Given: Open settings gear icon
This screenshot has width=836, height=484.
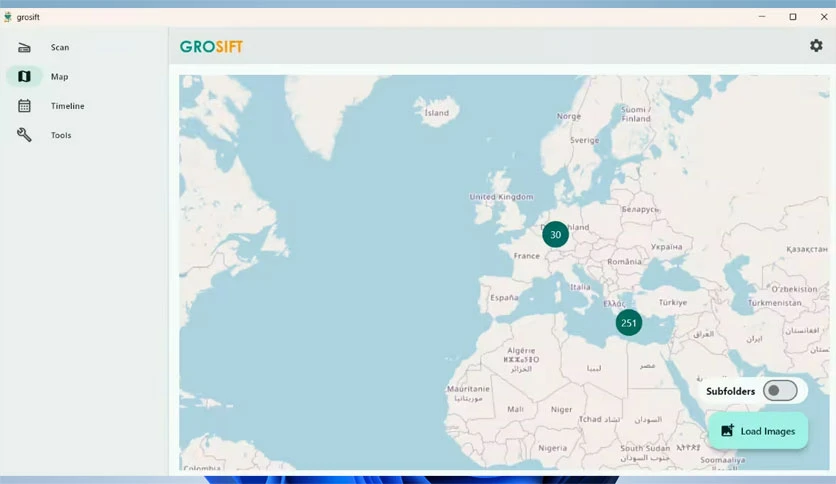Looking at the screenshot, I should (816, 46).
